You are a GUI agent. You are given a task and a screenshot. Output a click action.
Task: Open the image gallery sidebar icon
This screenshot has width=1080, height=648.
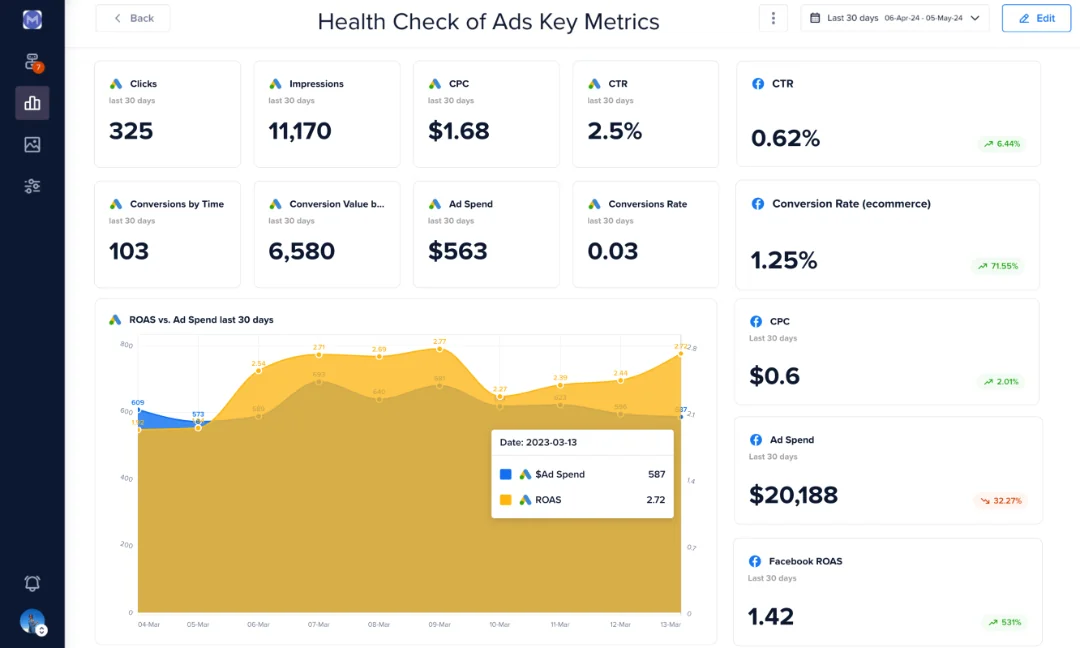[32, 145]
